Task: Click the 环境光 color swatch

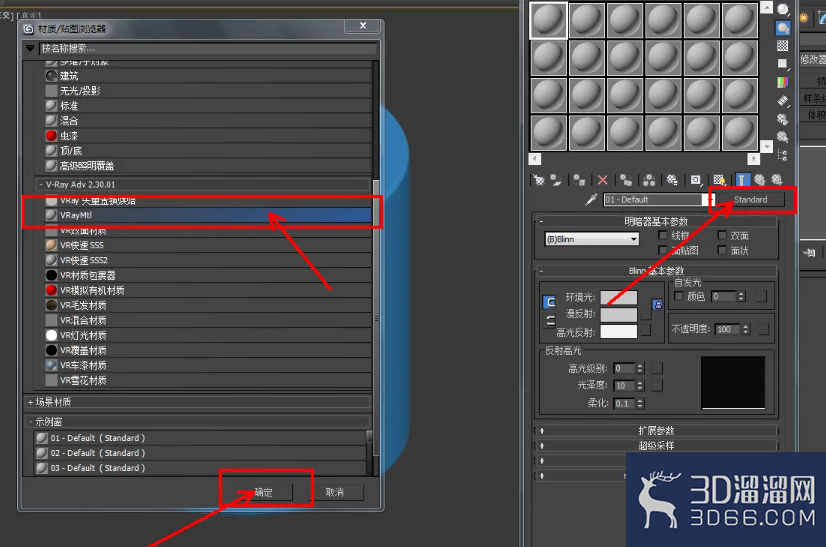Action: tap(619, 298)
